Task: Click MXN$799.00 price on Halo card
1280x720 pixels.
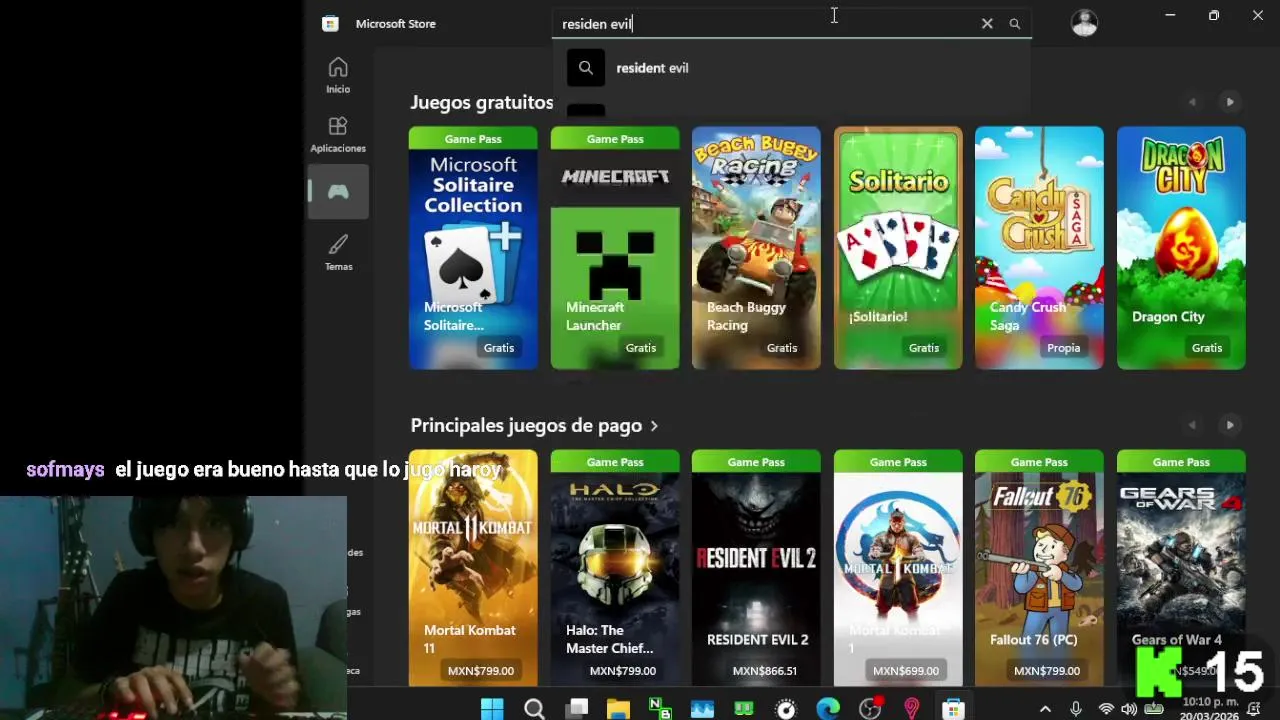Action: 623,671
